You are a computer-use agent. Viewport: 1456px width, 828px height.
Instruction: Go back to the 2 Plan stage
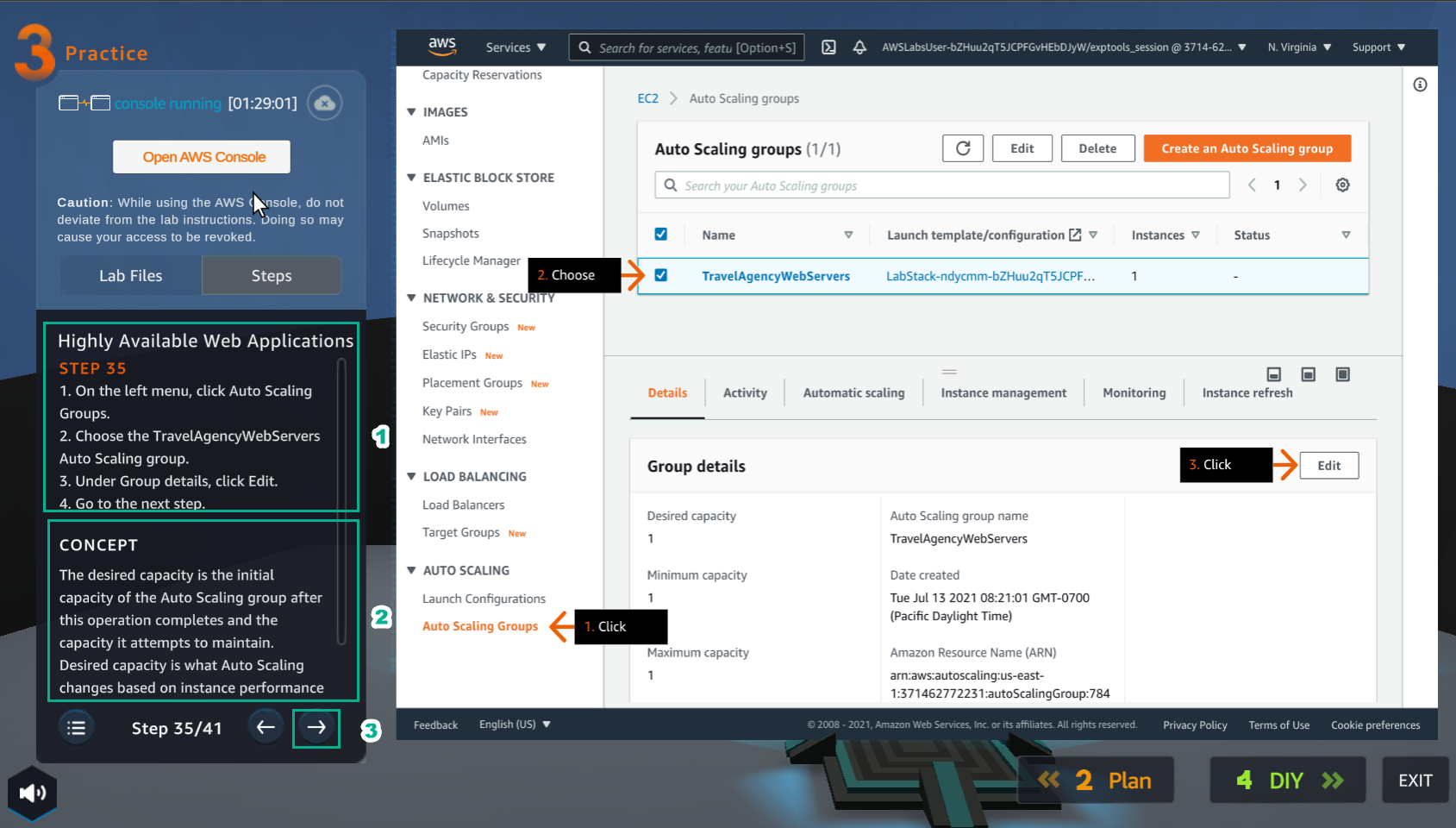tap(1096, 781)
